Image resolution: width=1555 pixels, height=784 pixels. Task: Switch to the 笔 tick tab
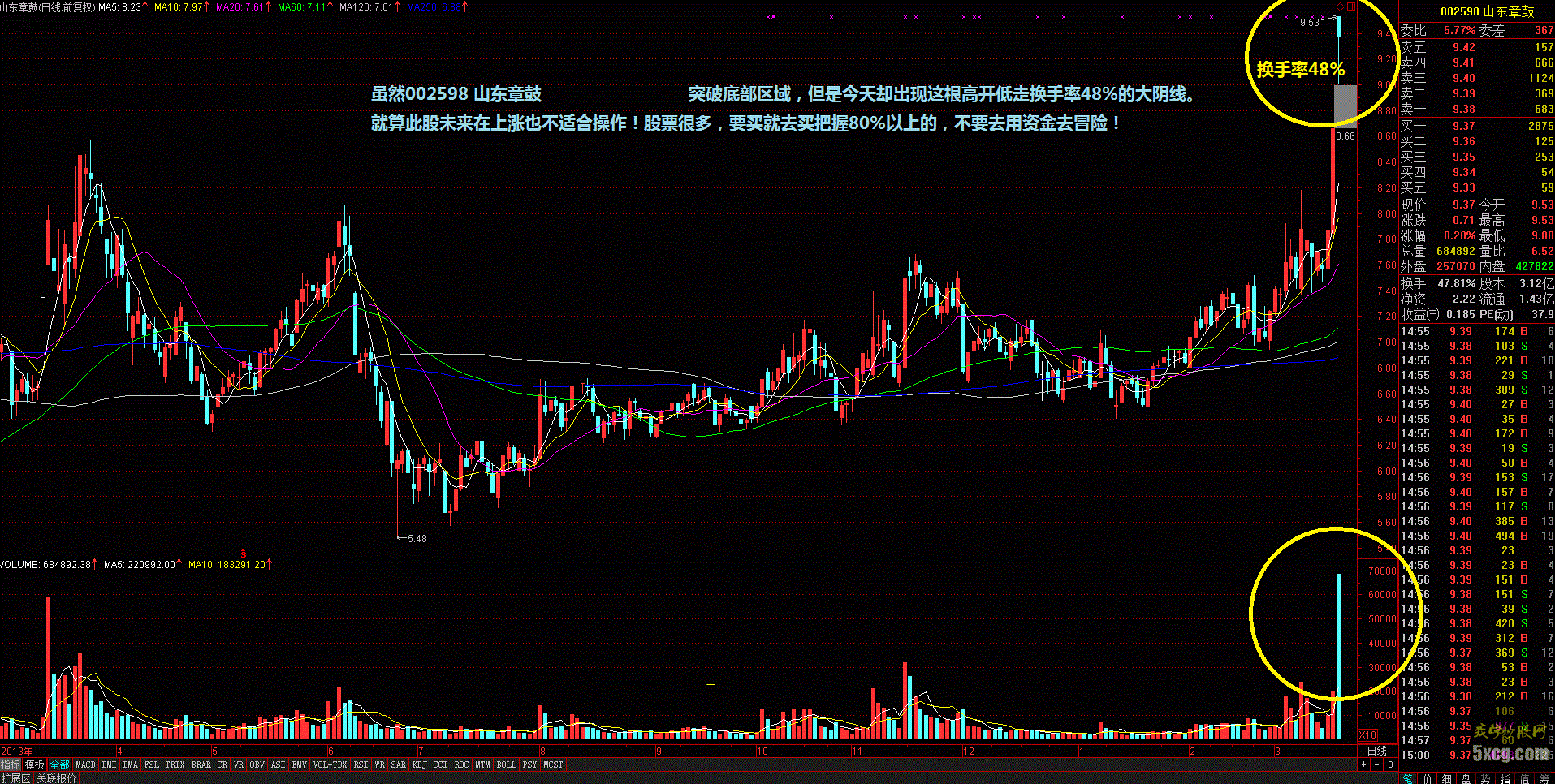[x=1408, y=778]
